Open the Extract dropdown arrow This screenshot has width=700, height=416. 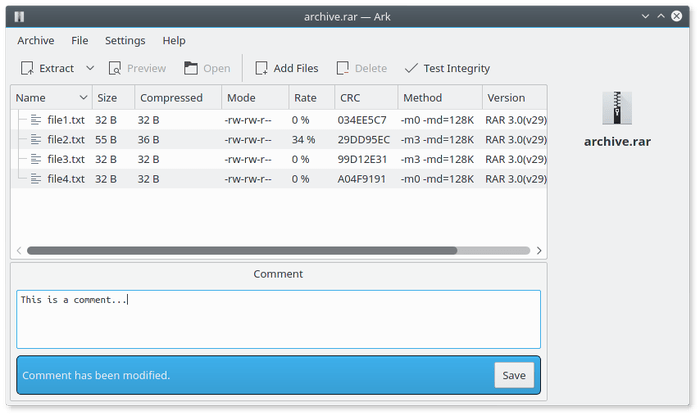click(x=90, y=68)
